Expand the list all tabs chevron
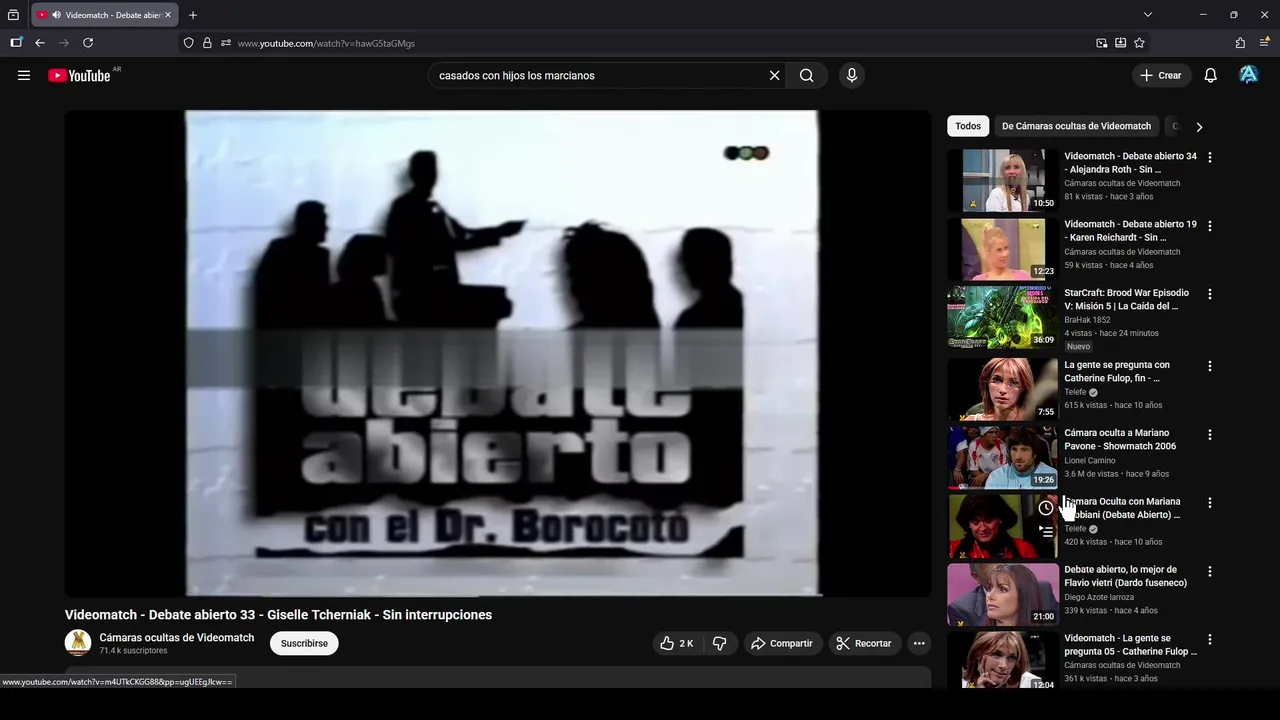The image size is (1280, 720). [x=1148, y=15]
